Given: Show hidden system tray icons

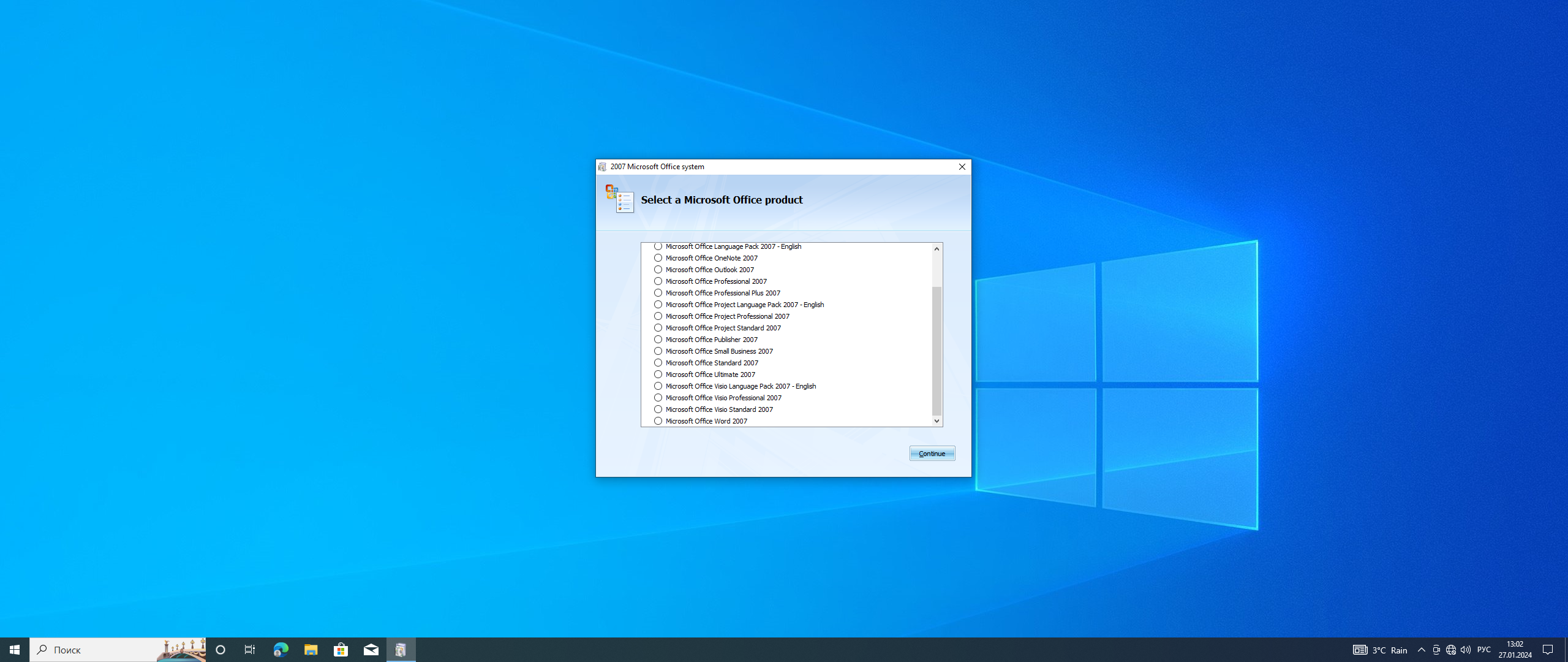Looking at the screenshot, I should (x=1421, y=650).
